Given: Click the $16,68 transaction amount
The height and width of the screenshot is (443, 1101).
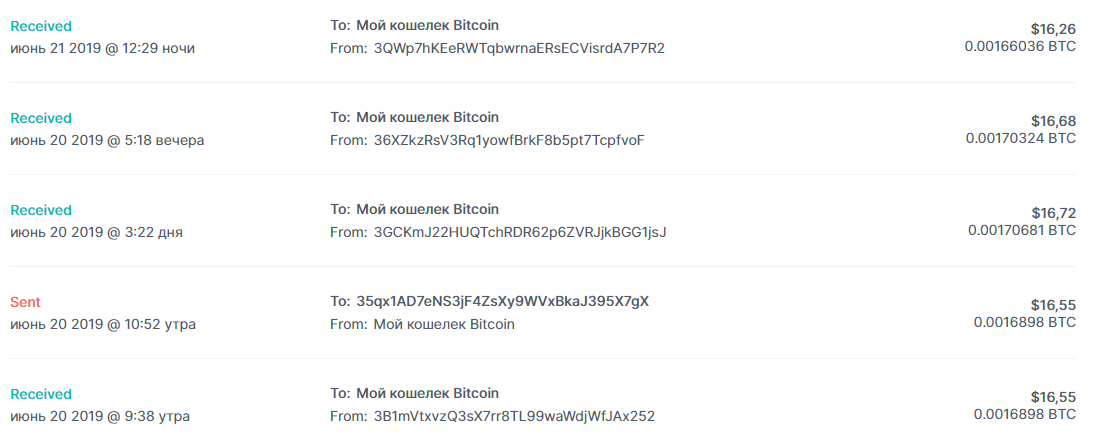Looking at the screenshot, I should 1053,121.
